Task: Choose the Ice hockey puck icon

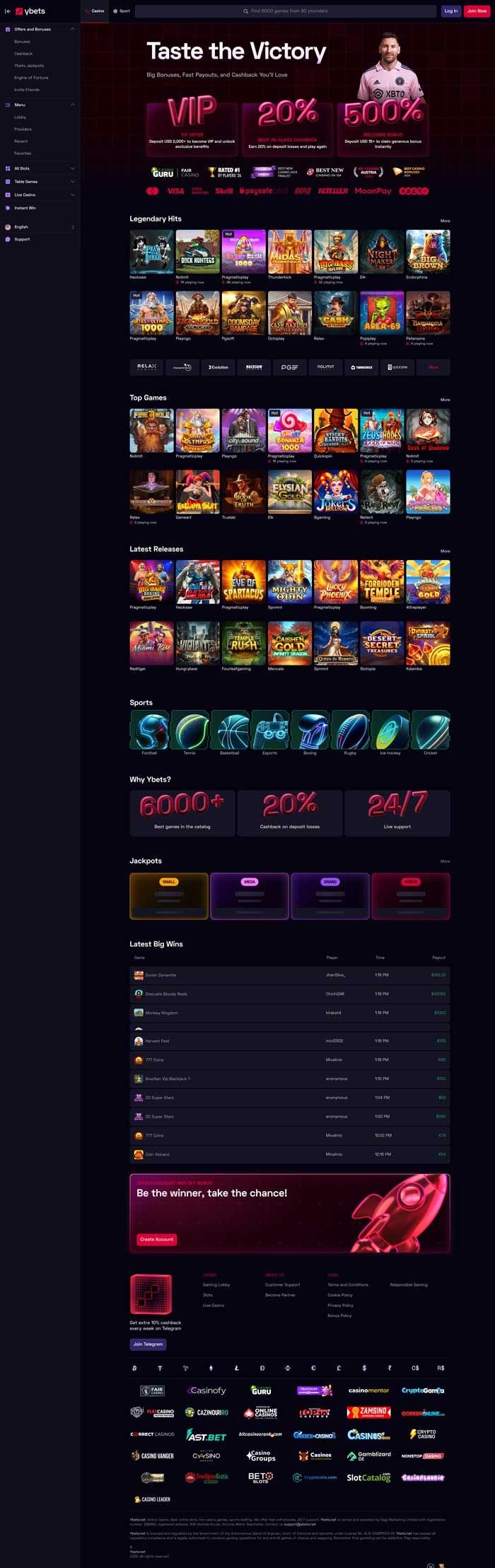Action: tap(390, 729)
